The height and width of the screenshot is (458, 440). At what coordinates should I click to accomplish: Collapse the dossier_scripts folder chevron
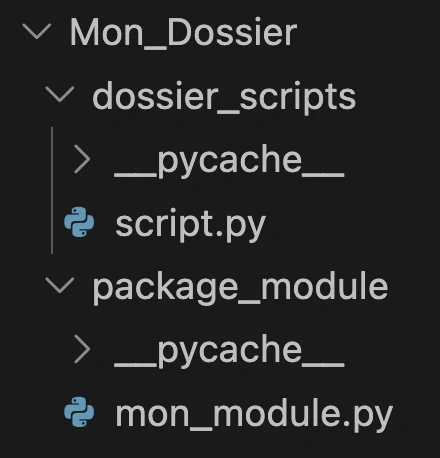click(x=60, y=94)
